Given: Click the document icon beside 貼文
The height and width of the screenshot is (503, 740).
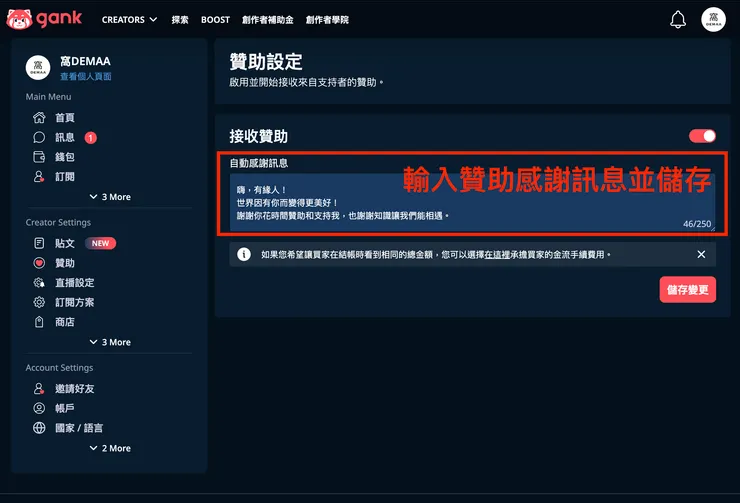Looking at the screenshot, I should 39,243.
